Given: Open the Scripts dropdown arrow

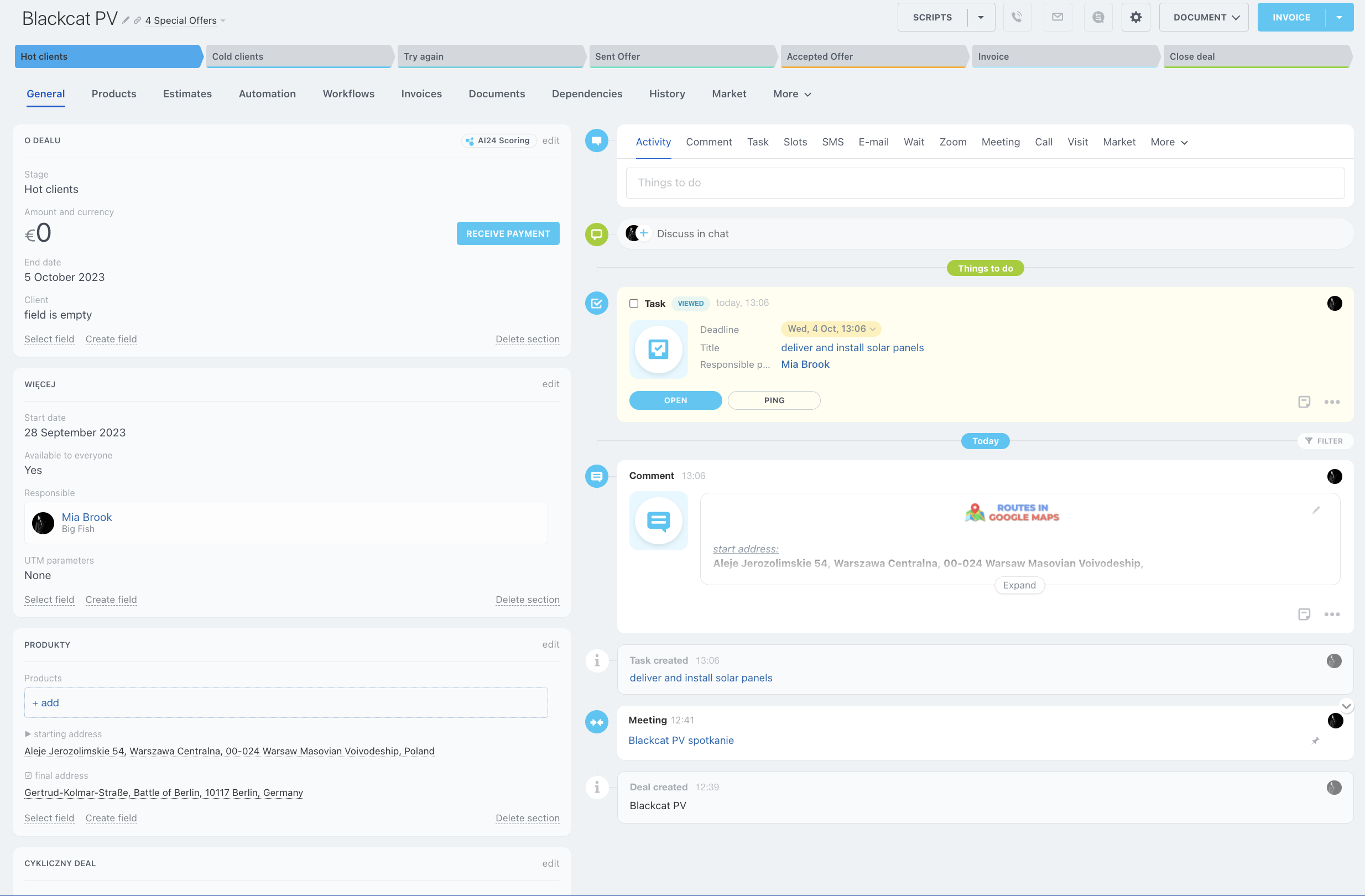Looking at the screenshot, I should click(x=981, y=17).
